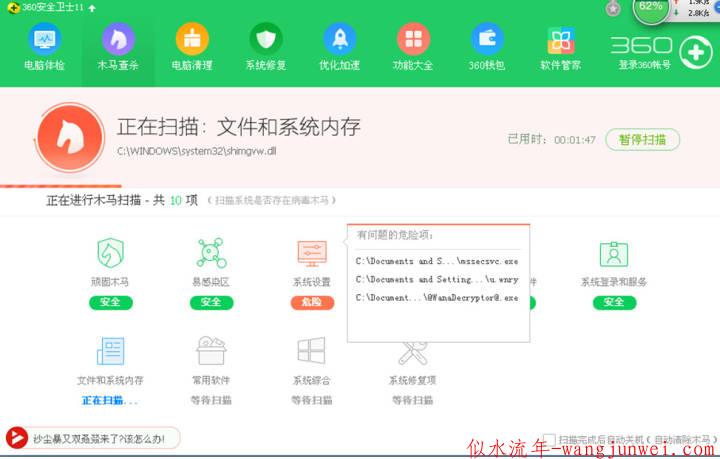Click the upgrade arrow next to 360安全卫士11
The image size is (720, 459).
pos(92,8)
